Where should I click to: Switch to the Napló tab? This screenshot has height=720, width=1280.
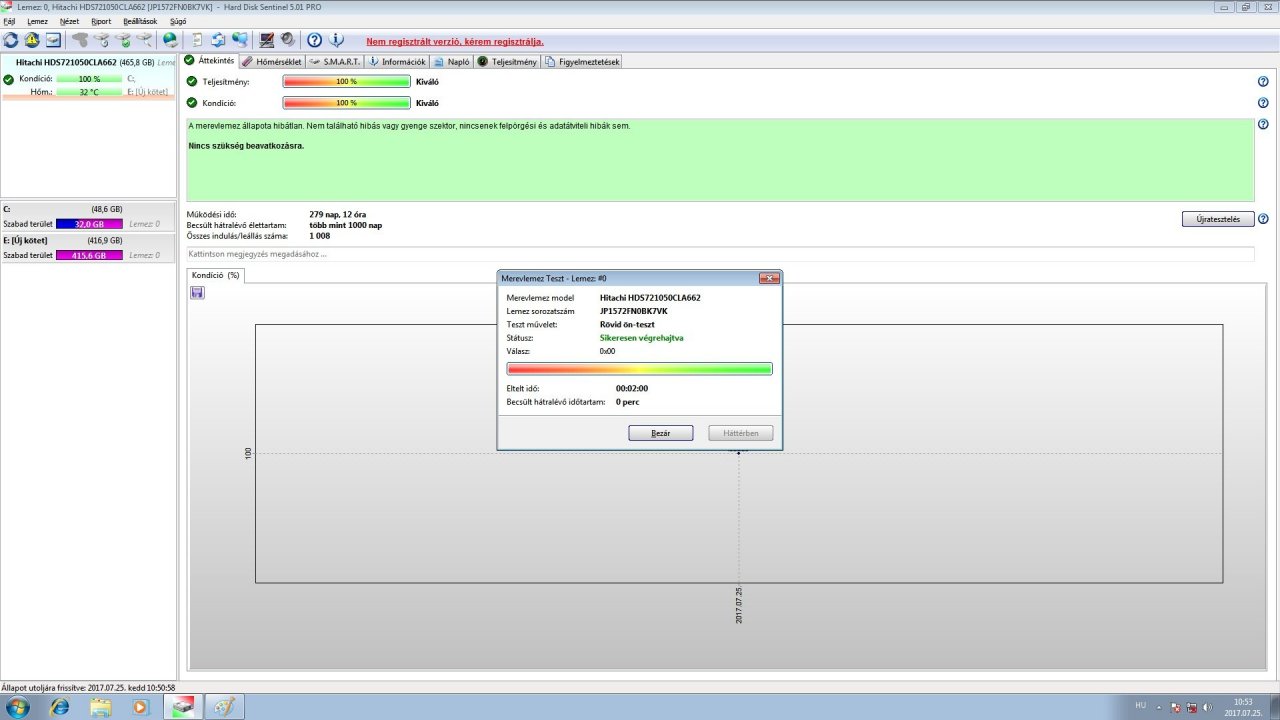[x=452, y=61]
